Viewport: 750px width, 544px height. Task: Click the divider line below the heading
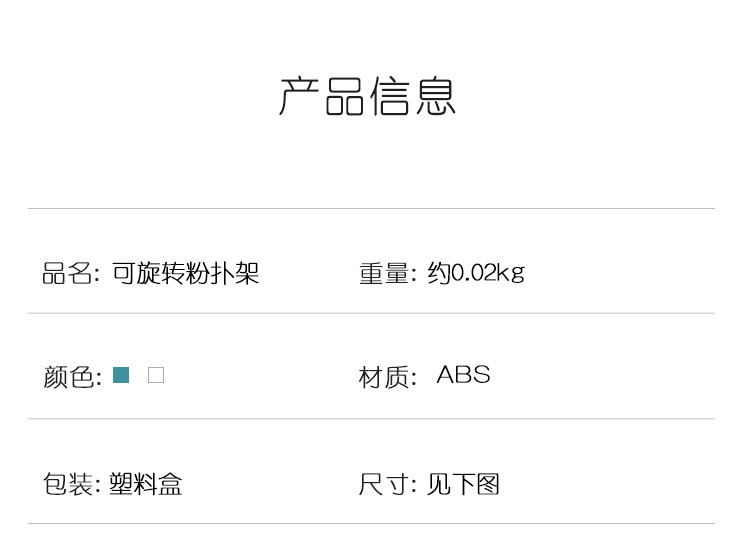[371, 208]
